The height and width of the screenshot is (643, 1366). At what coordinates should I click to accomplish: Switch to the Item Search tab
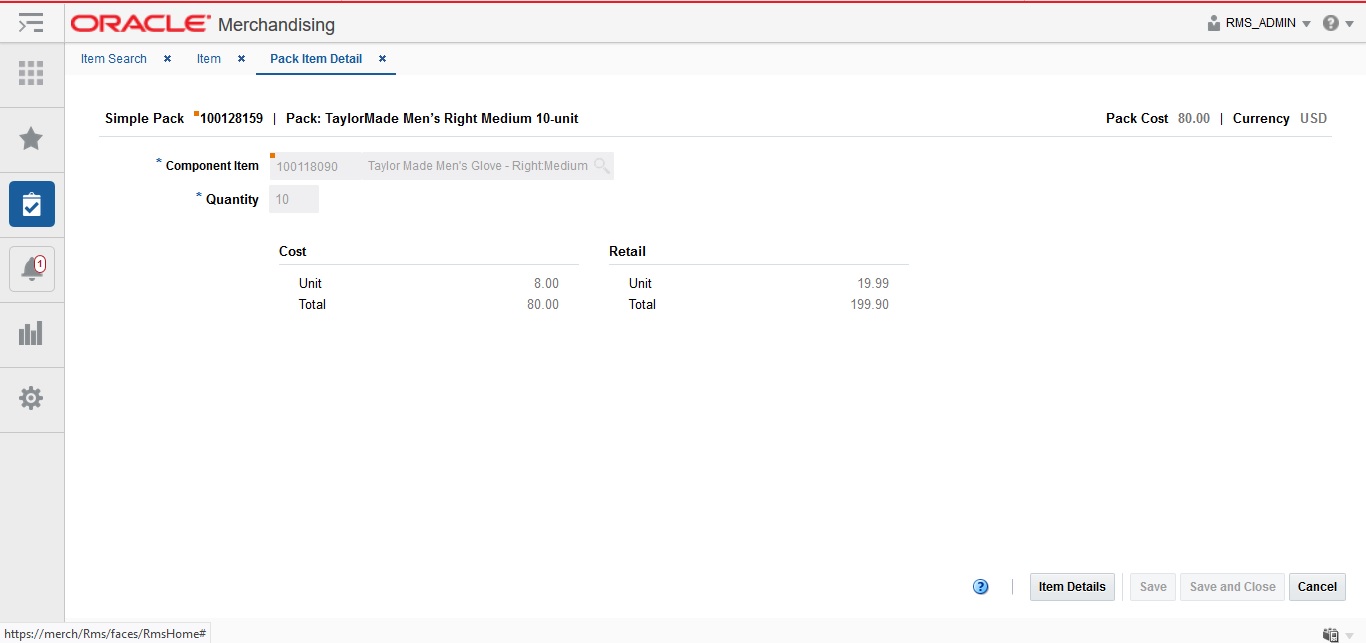point(114,59)
